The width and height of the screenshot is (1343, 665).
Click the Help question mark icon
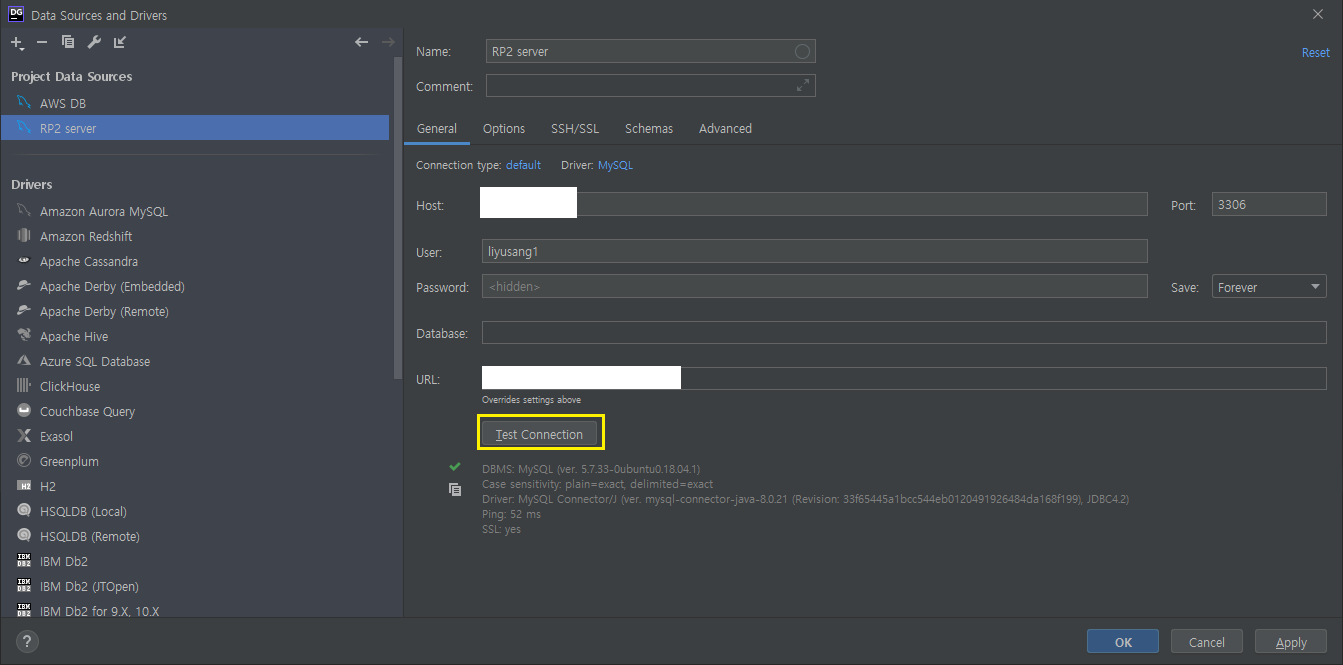pos(27,641)
